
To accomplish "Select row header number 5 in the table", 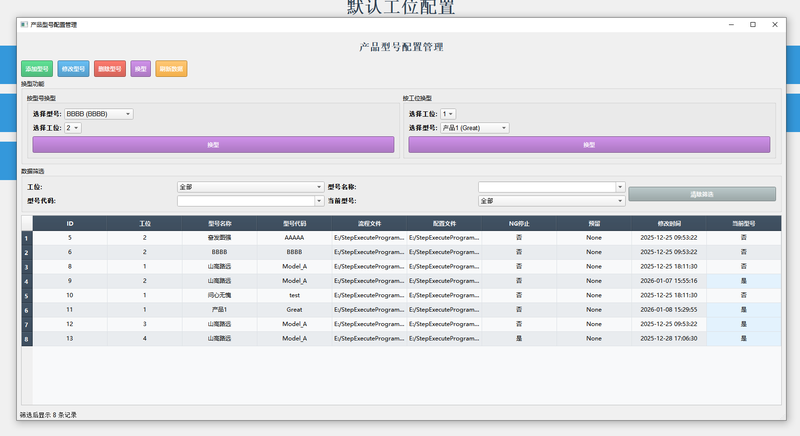I will coord(26,296).
